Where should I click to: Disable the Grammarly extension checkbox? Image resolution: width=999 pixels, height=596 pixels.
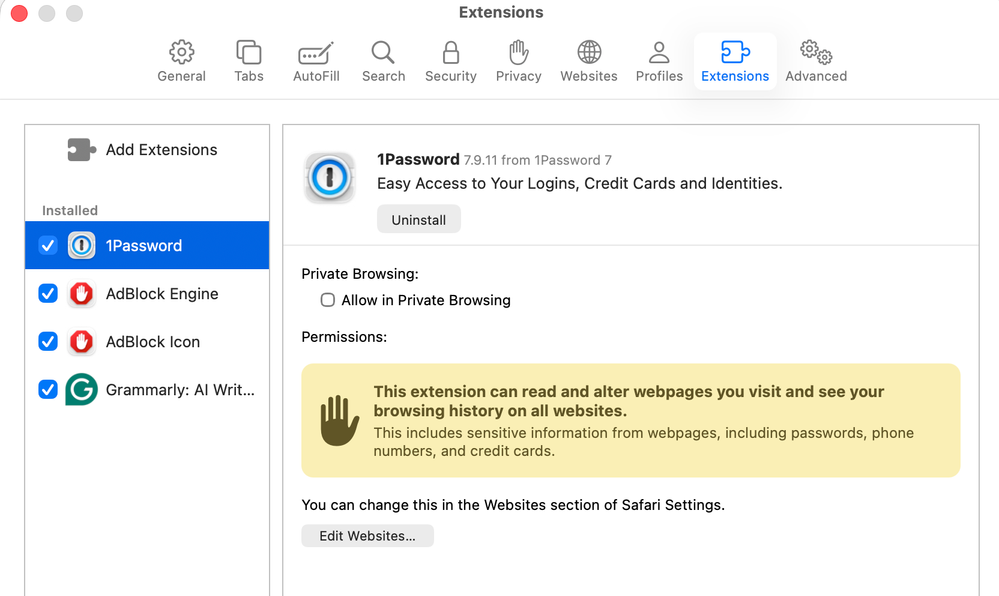pyautogui.click(x=48, y=390)
